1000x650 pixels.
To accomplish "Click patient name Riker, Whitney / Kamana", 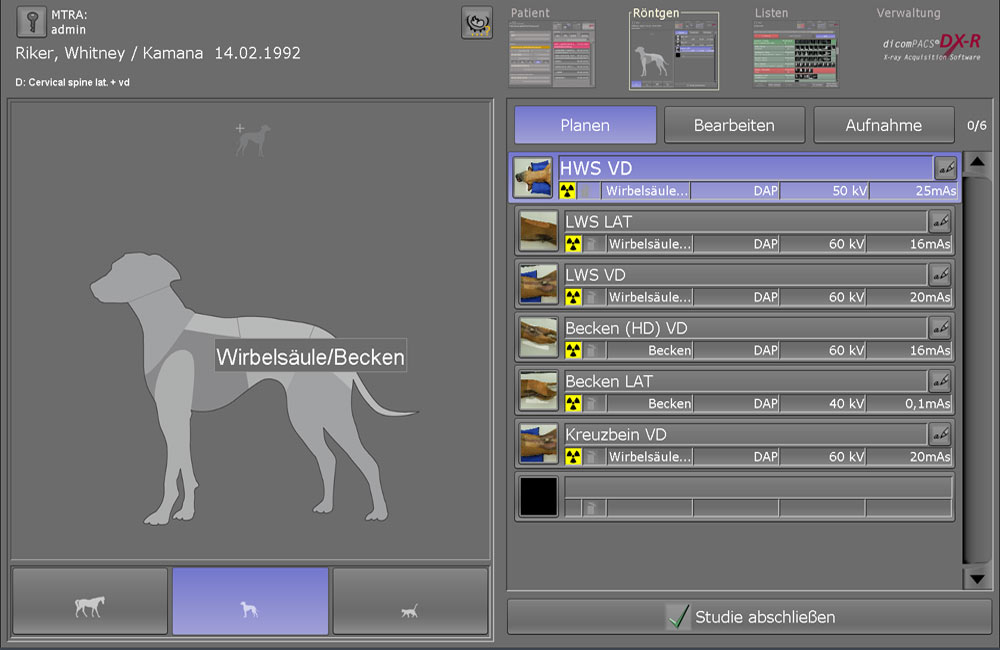I will 109,53.
